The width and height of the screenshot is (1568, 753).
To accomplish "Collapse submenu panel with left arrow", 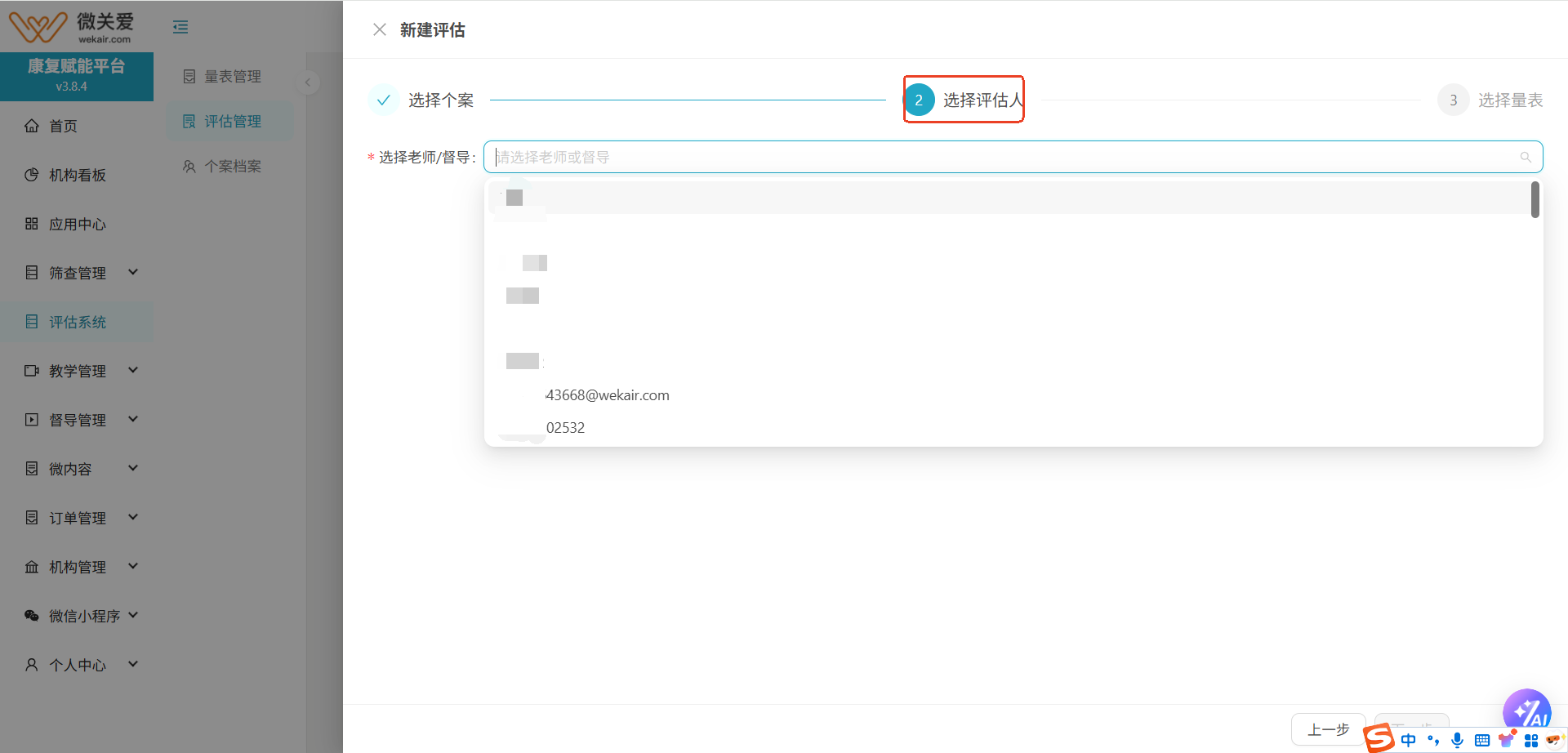I will coord(308,82).
